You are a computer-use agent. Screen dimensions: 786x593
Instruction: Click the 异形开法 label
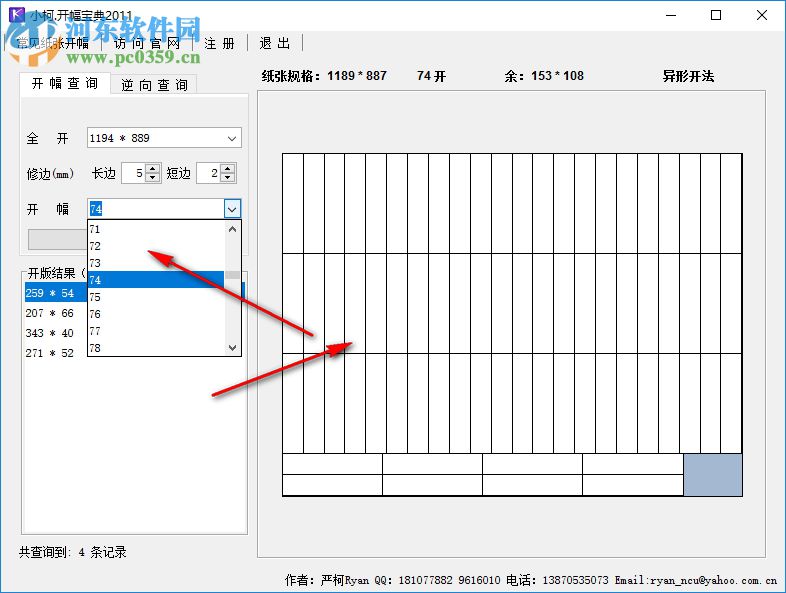(x=688, y=76)
